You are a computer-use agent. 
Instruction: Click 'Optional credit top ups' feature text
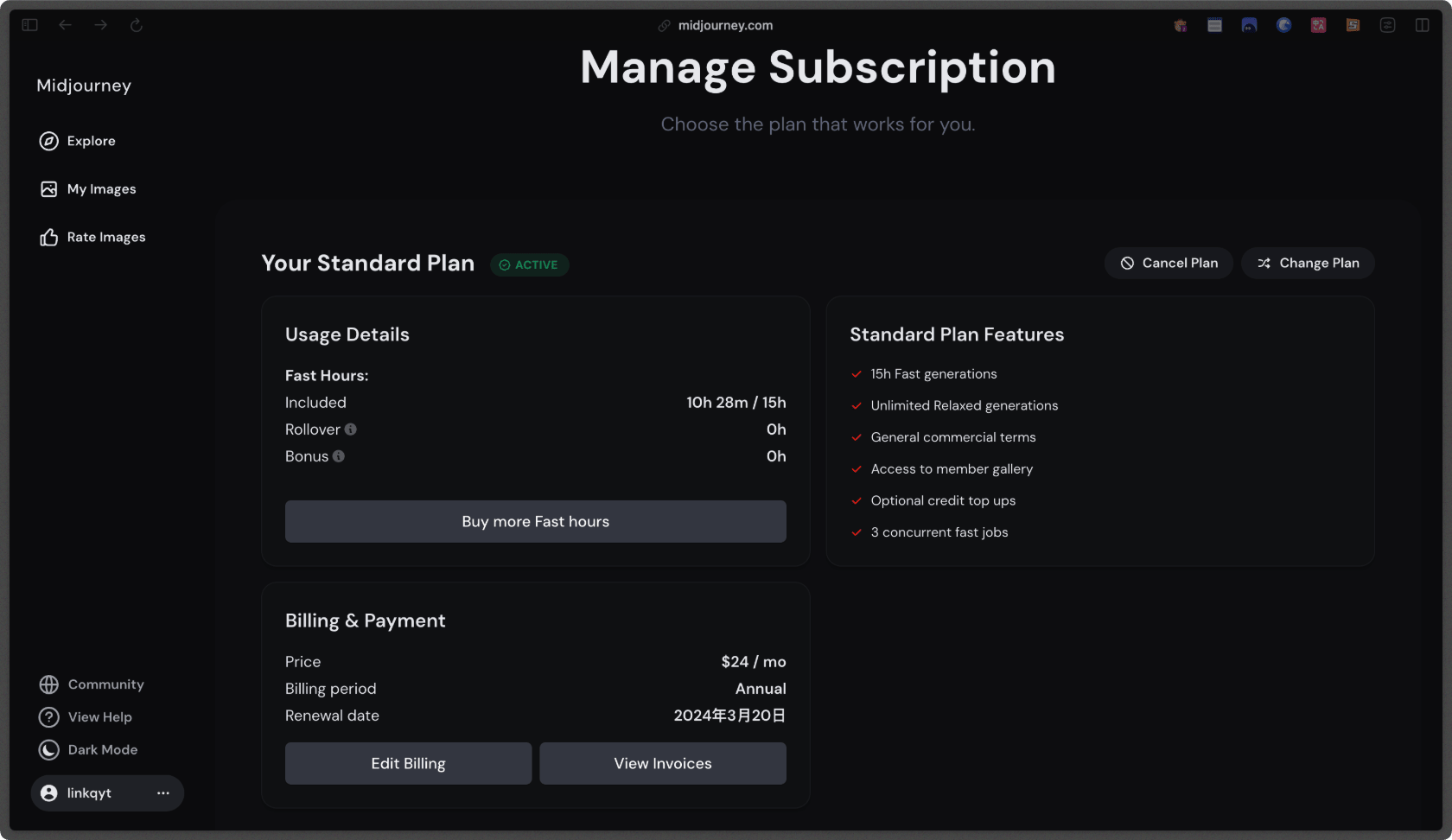[943, 501]
